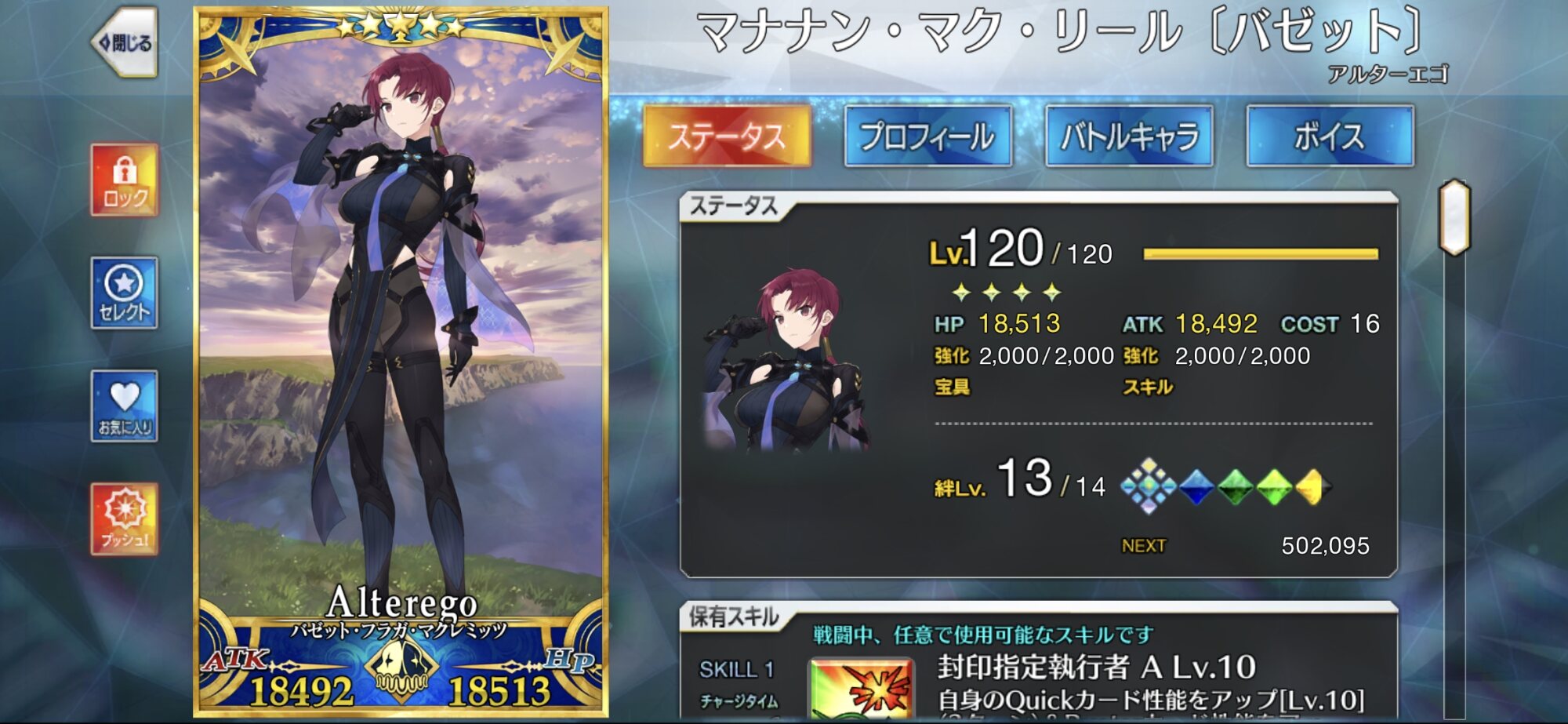Toggle the ロック lock button
Image resolution: width=1568 pixels, height=724 pixels.
coord(125,180)
